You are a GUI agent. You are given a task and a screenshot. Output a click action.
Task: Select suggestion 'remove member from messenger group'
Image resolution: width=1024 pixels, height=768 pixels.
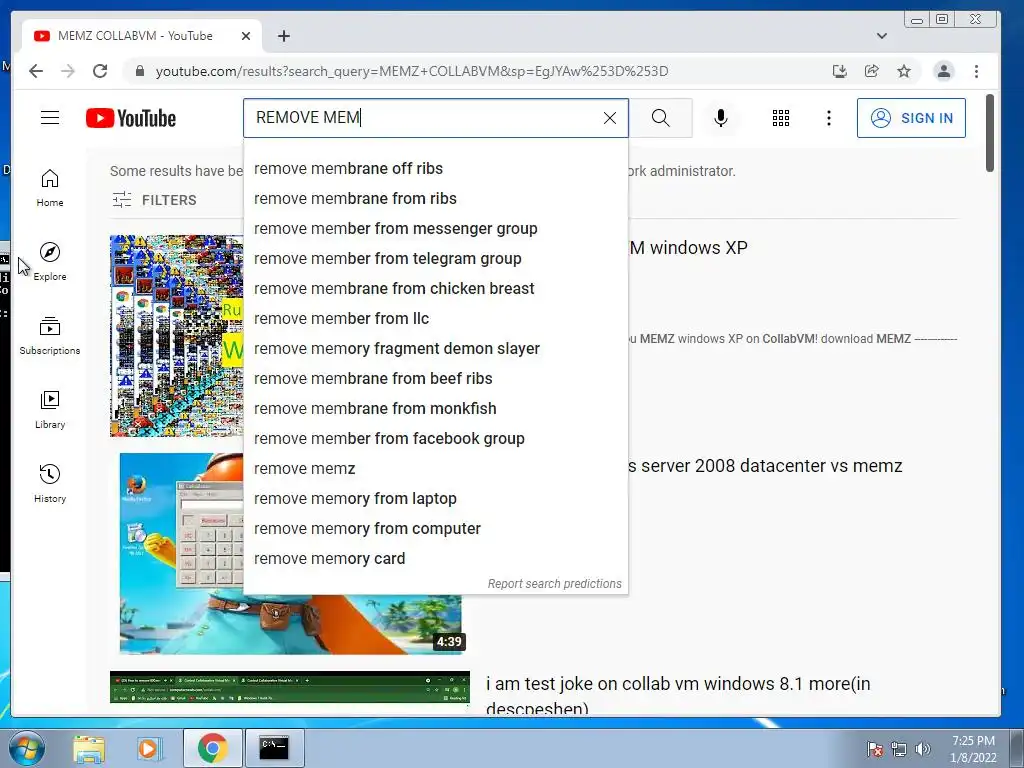click(436, 229)
